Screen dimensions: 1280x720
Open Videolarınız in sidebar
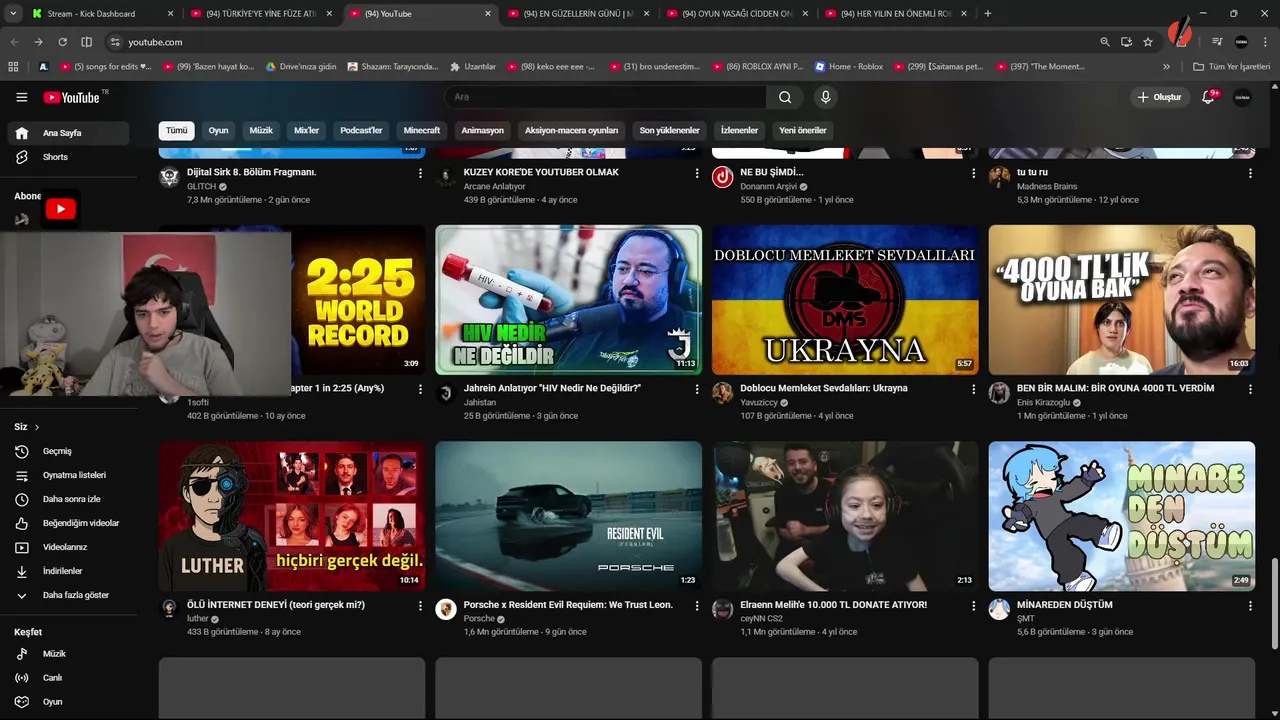click(x=68, y=547)
